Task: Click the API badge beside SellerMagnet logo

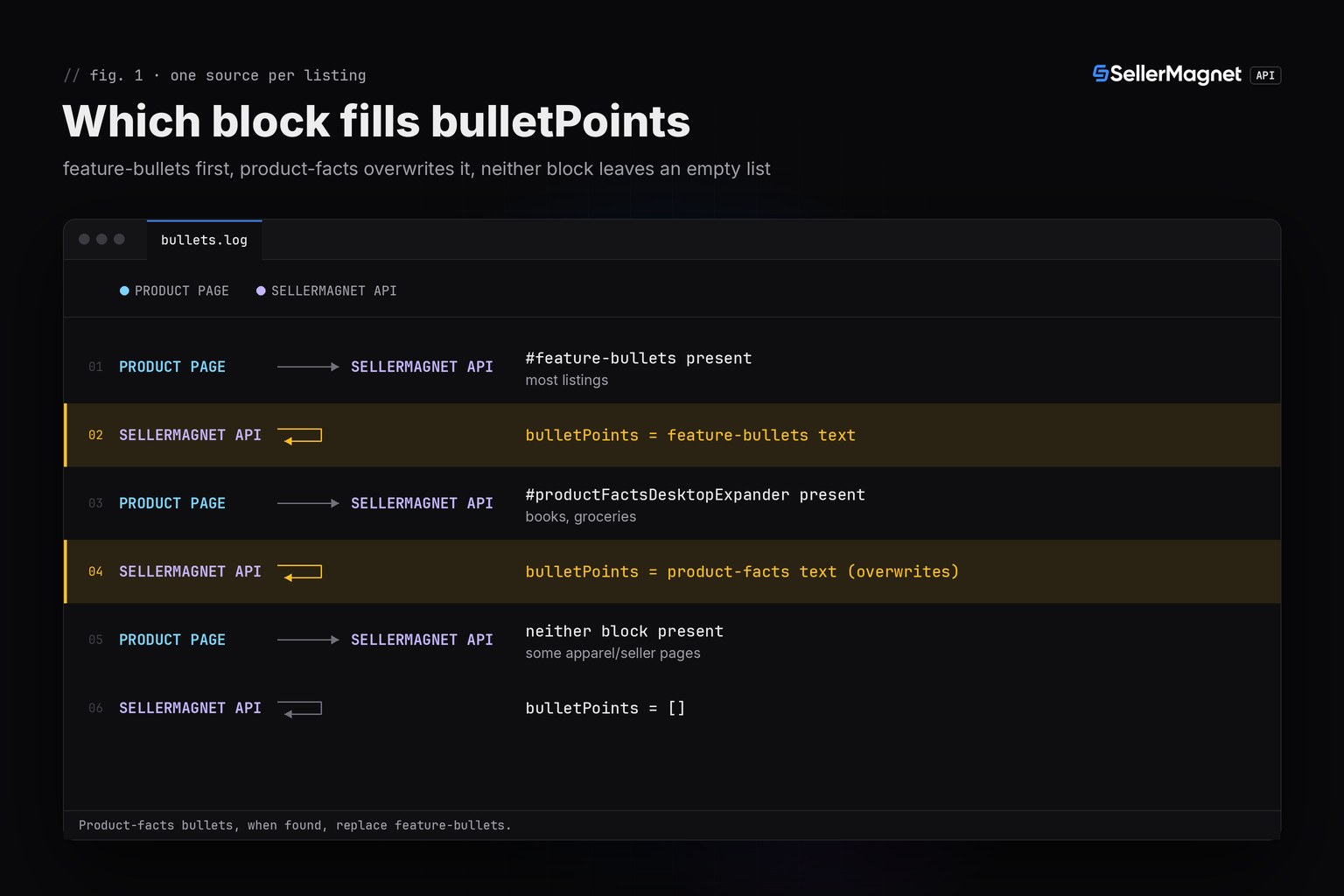Action: coord(1265,75)
